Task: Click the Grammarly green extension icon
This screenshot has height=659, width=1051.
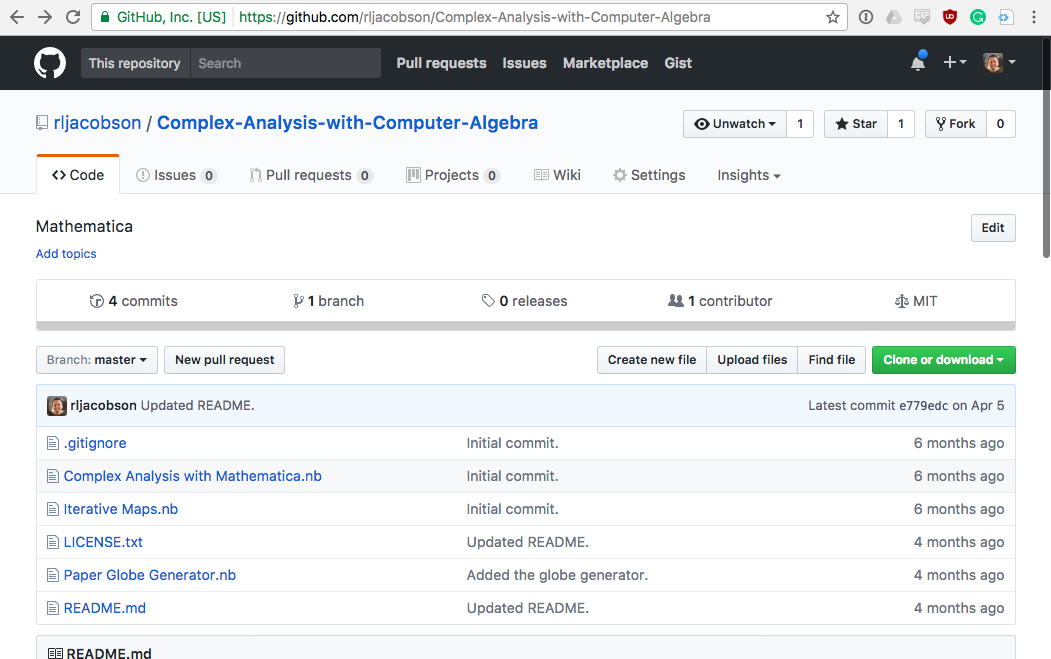Action: [x=978, y=17]
